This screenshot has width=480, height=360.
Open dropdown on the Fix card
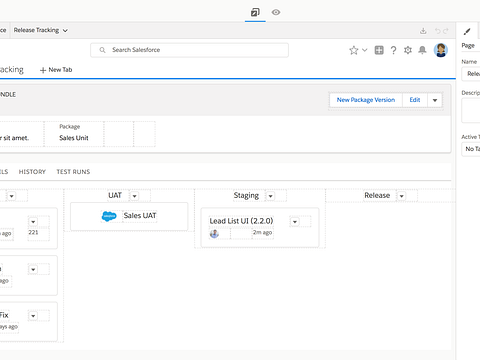33,316
